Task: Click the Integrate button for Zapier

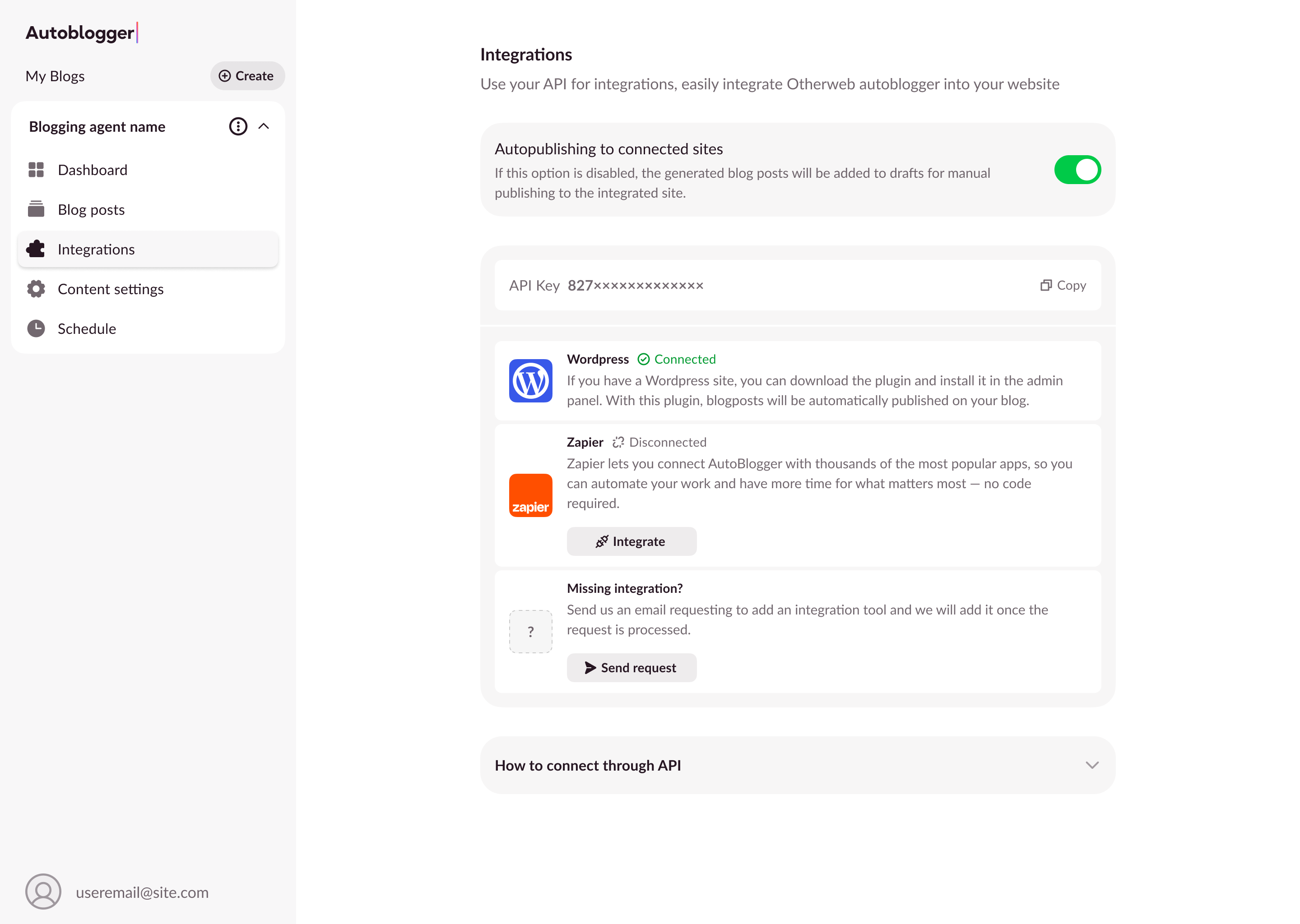Action: click(x=631, y=541)
